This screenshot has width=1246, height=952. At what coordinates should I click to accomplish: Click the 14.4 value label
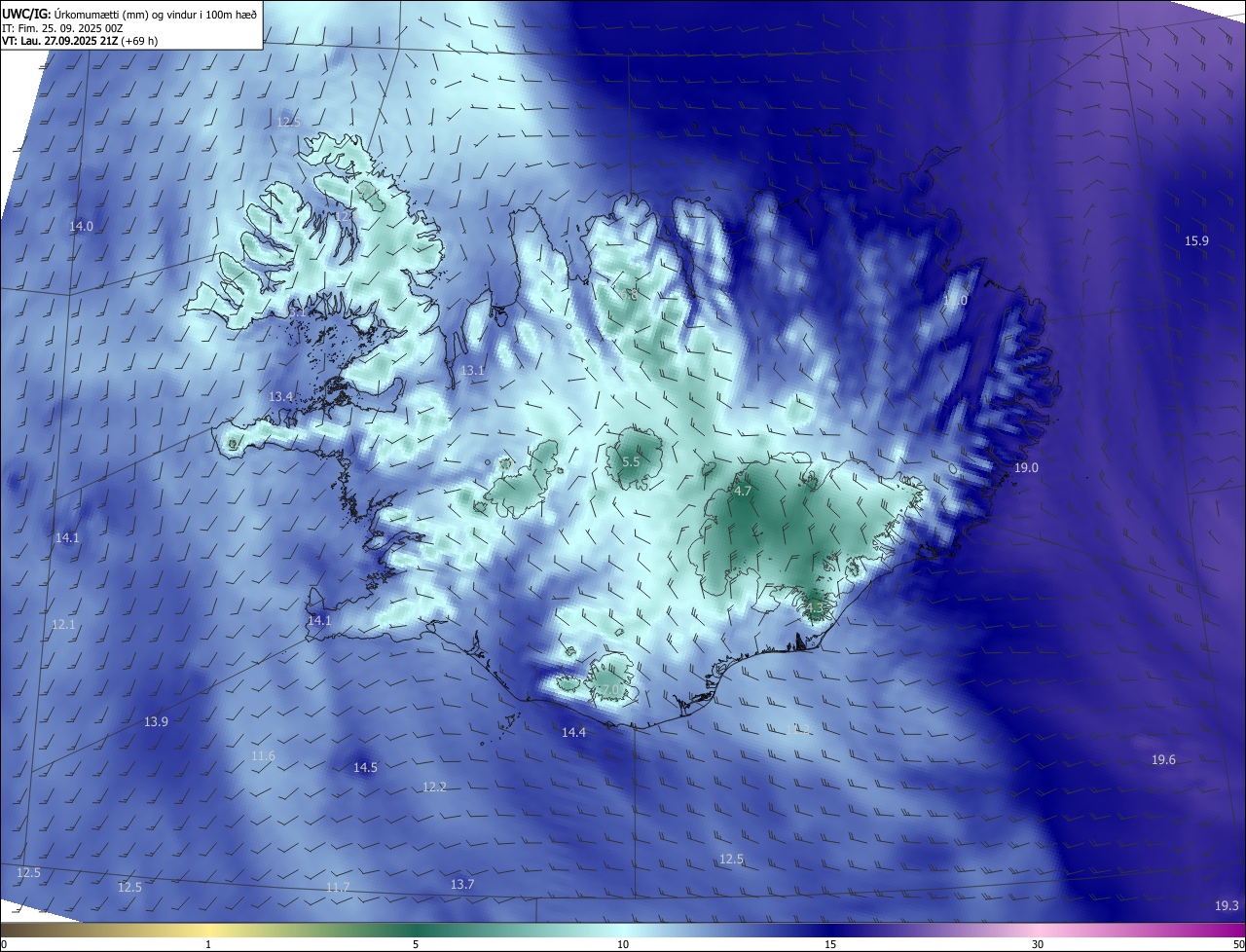tap(573, 732)
